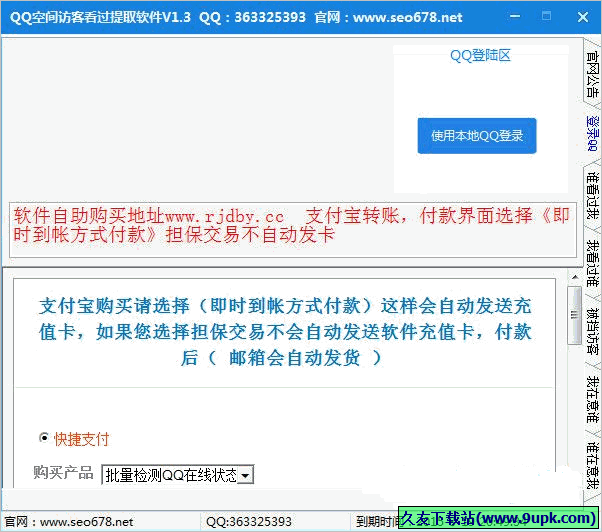Click the maximize window icon
Screen dimensions: 602x532
point(546,16)
